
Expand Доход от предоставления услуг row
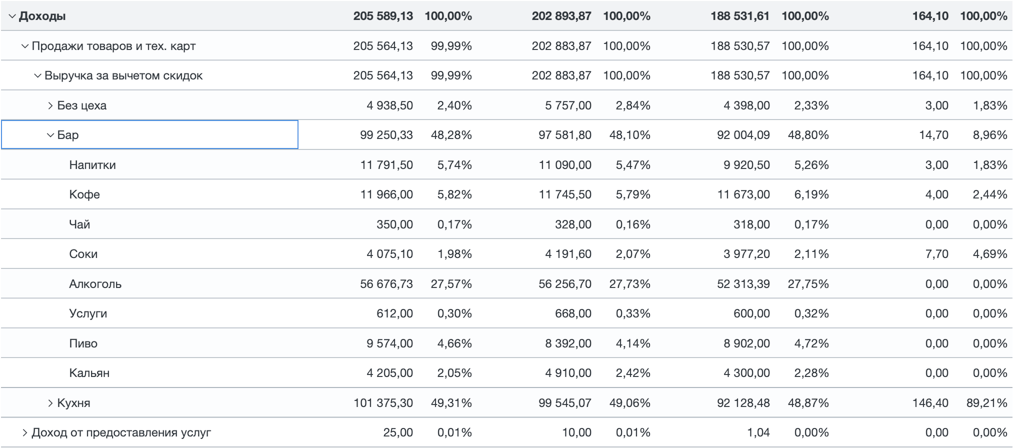[25, 433]
